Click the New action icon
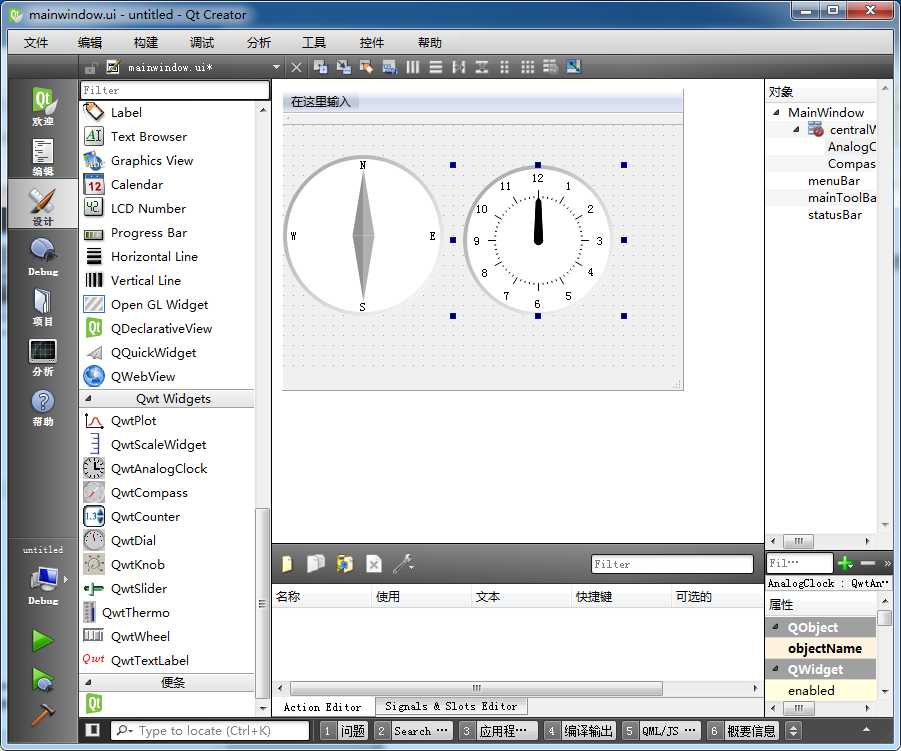 click(x=287, y=564)
